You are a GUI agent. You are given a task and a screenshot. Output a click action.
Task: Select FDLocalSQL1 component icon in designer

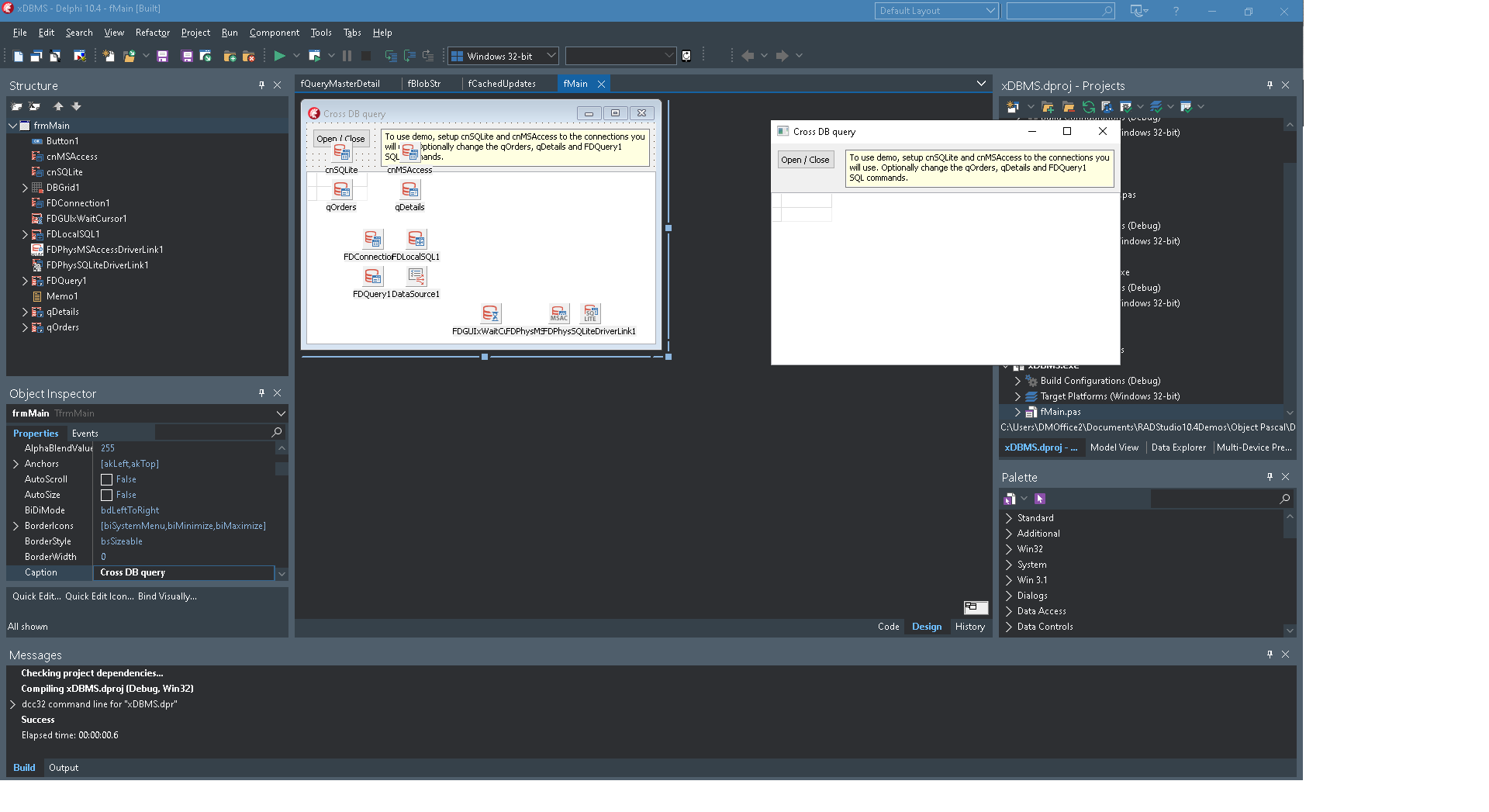(x=416, y=239)
